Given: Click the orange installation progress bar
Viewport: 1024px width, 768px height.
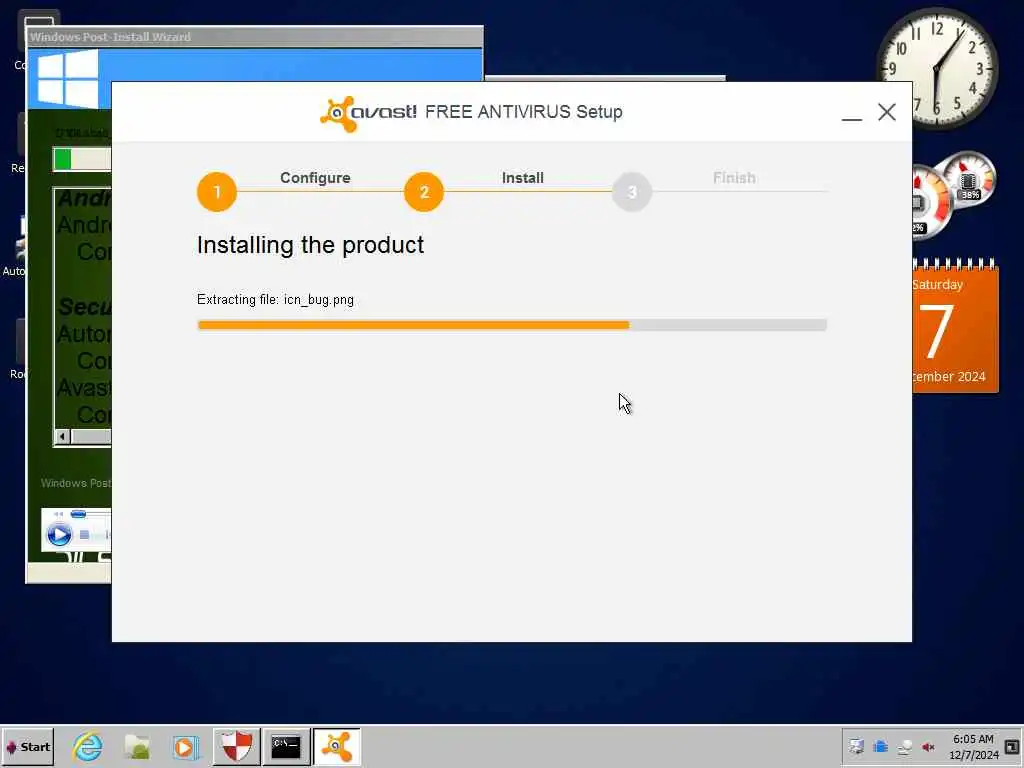Looking at the screenshot, I should click(x=512, y=325).
